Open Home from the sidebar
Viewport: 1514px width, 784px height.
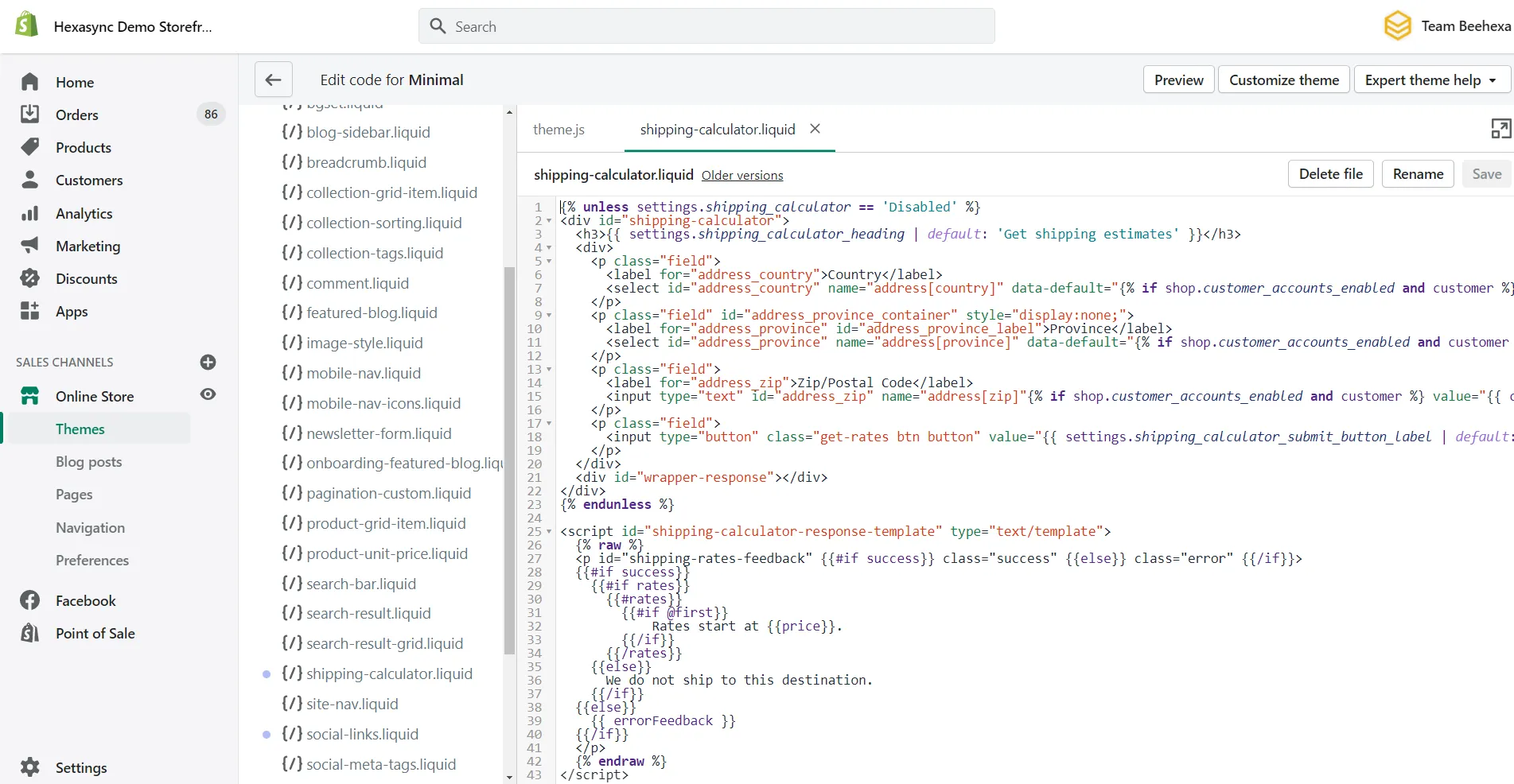tap(75, 82)
